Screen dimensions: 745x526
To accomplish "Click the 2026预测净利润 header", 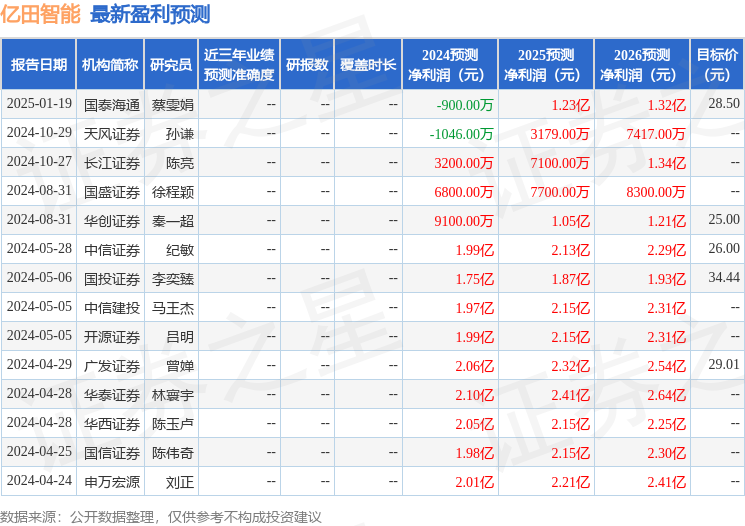I will pyautogui.click(x=642, y=65).
